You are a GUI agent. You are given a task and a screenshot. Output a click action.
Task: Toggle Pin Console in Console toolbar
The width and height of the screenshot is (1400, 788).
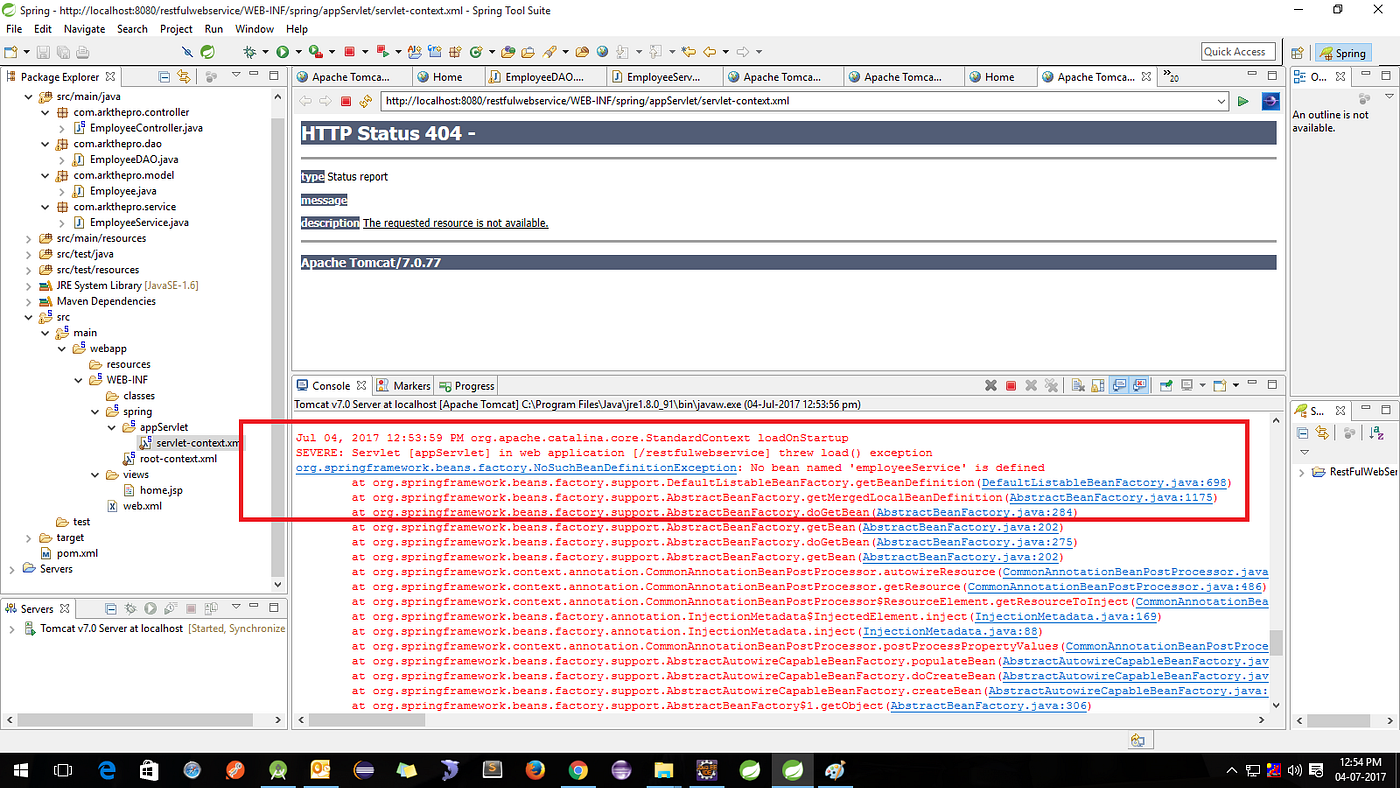[x=1166, y=386]
